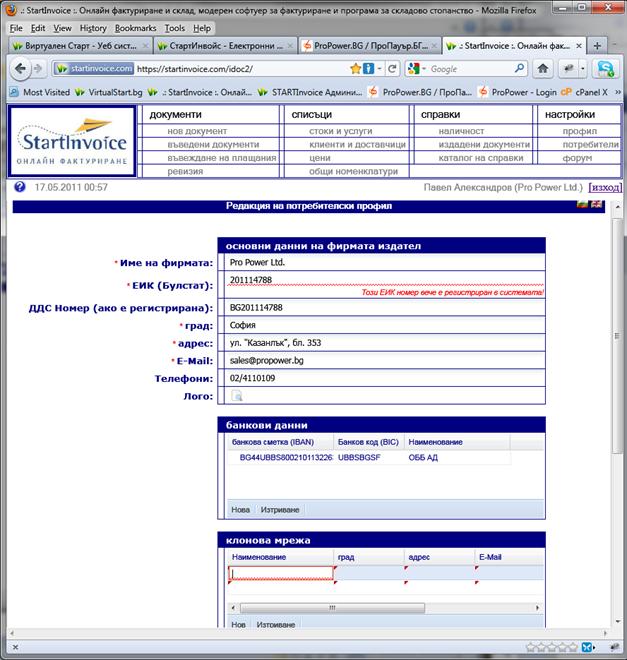Select the BG44UBBS IBAN table row
The height and width of the screenshot is (660, 627).
(x=369, y=458)
